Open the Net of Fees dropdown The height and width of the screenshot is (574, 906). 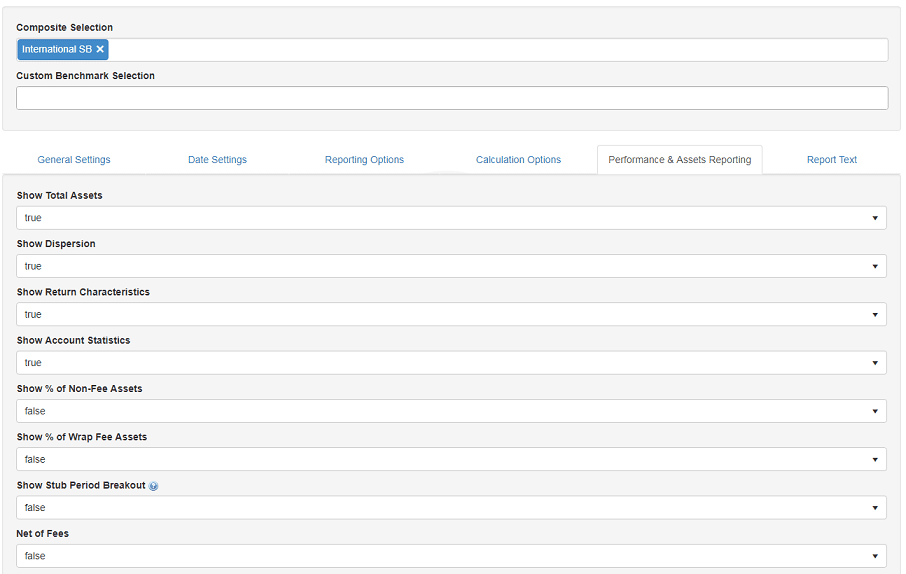point(451,556)
